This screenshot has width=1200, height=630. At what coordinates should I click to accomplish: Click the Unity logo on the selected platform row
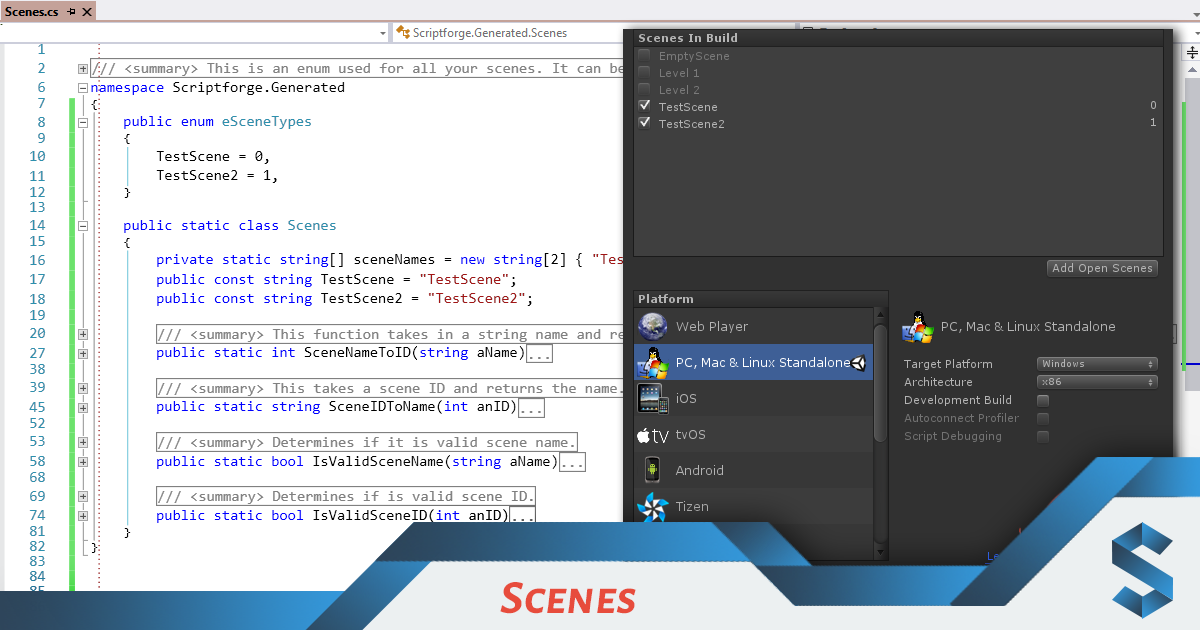[859, 363]
